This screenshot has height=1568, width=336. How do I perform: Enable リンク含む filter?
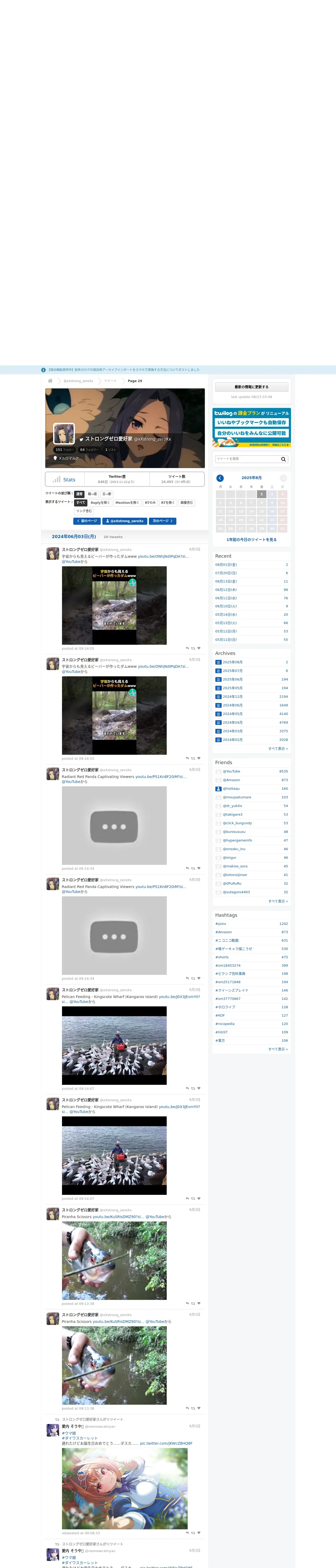coord(84,511)
